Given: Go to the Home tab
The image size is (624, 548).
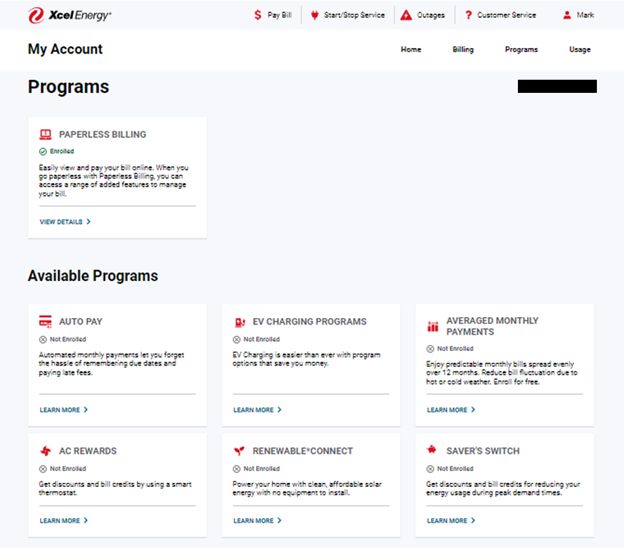Looking at the screenshot, I should point(411,49).
